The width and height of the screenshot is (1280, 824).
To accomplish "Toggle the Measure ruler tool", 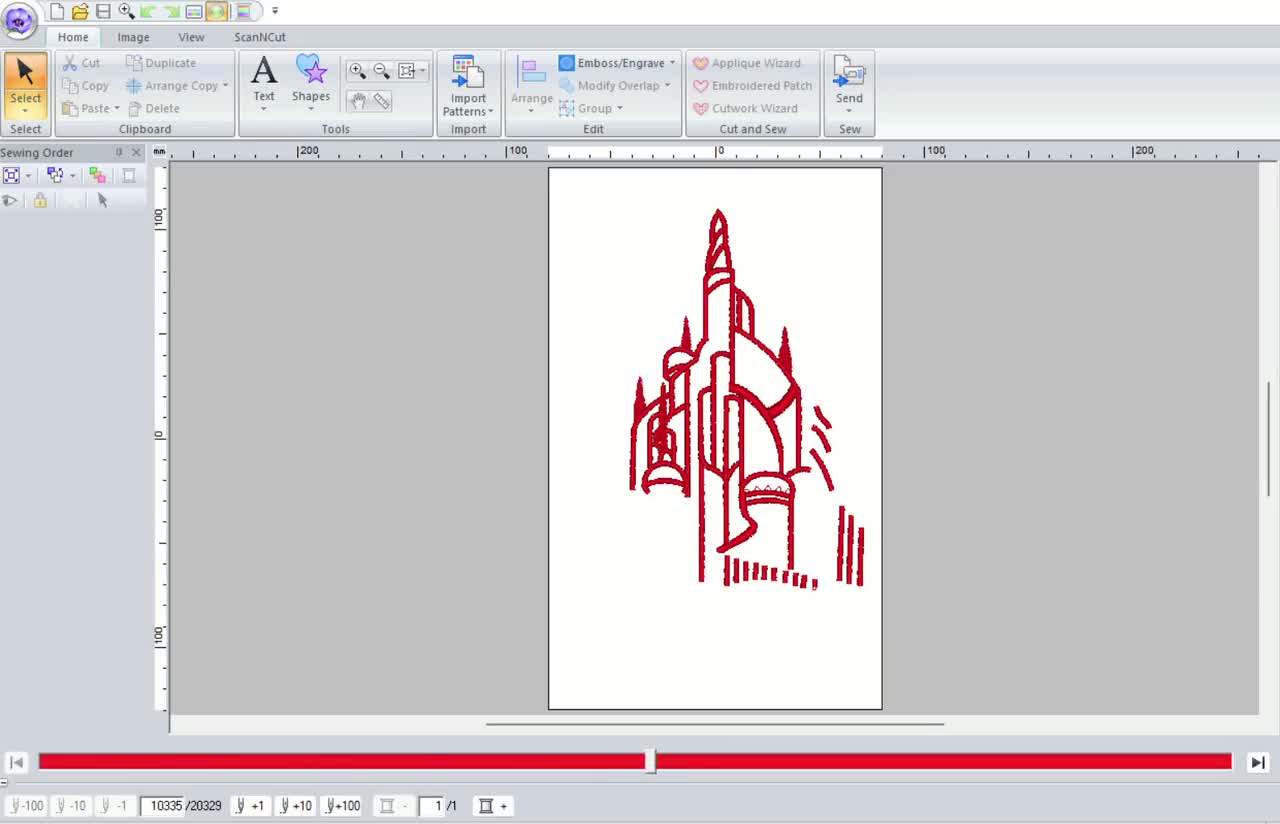I will [381, 101].
